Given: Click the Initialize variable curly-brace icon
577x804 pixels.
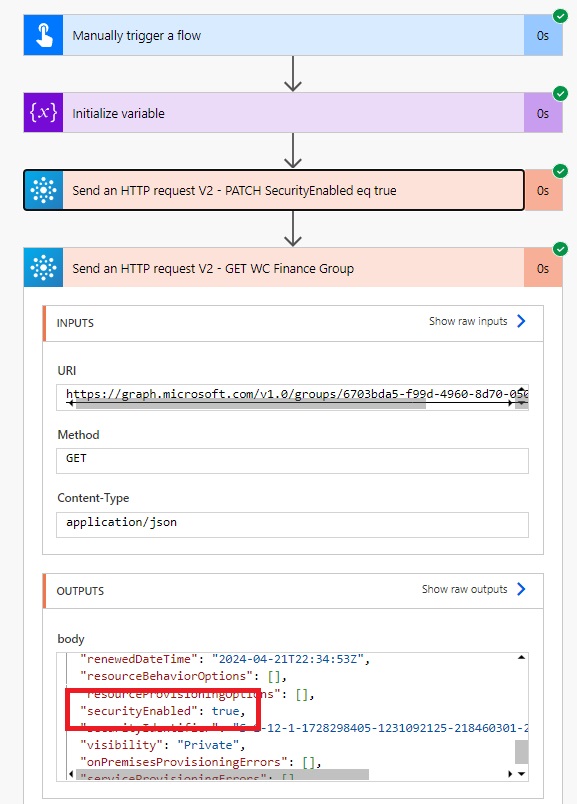Looking at the screenshot, I should tap(44, 113).
